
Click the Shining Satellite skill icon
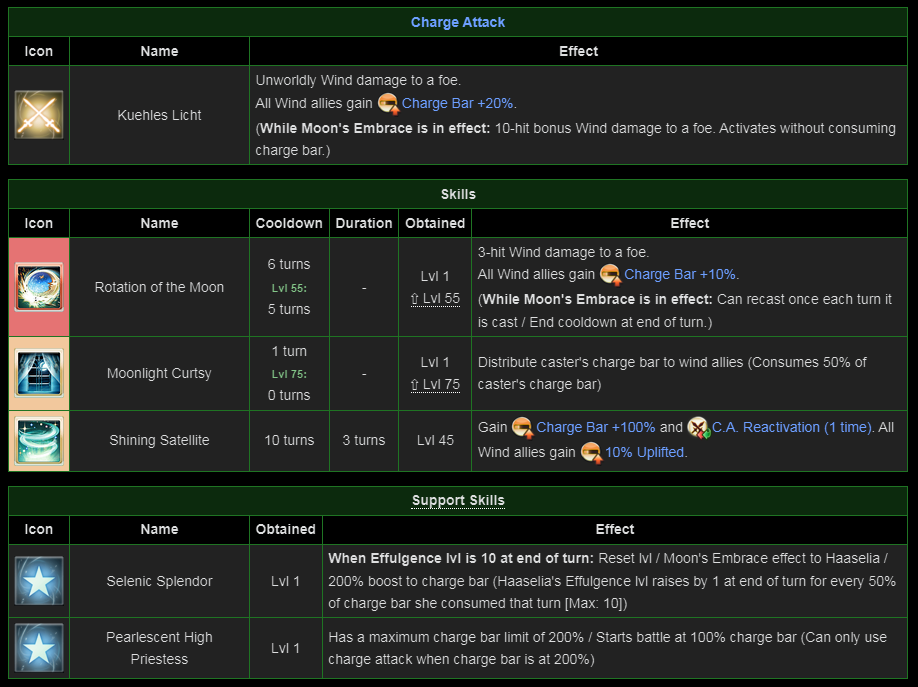pyautogui.click(x=39, y=441)
